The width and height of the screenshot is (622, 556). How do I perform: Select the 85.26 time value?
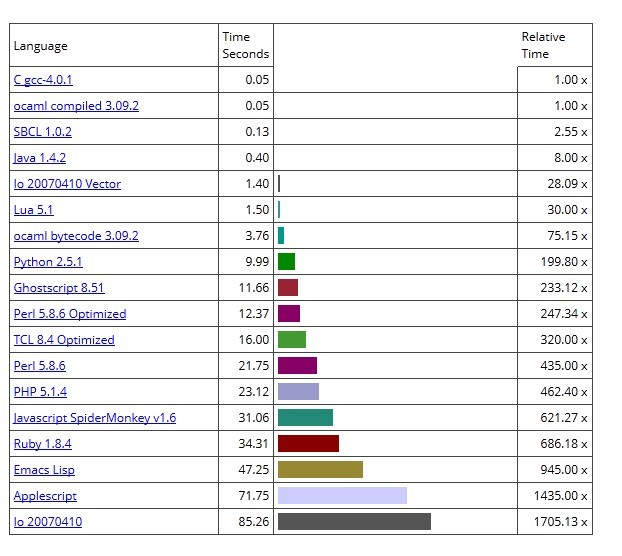click(x=254, y=522)
